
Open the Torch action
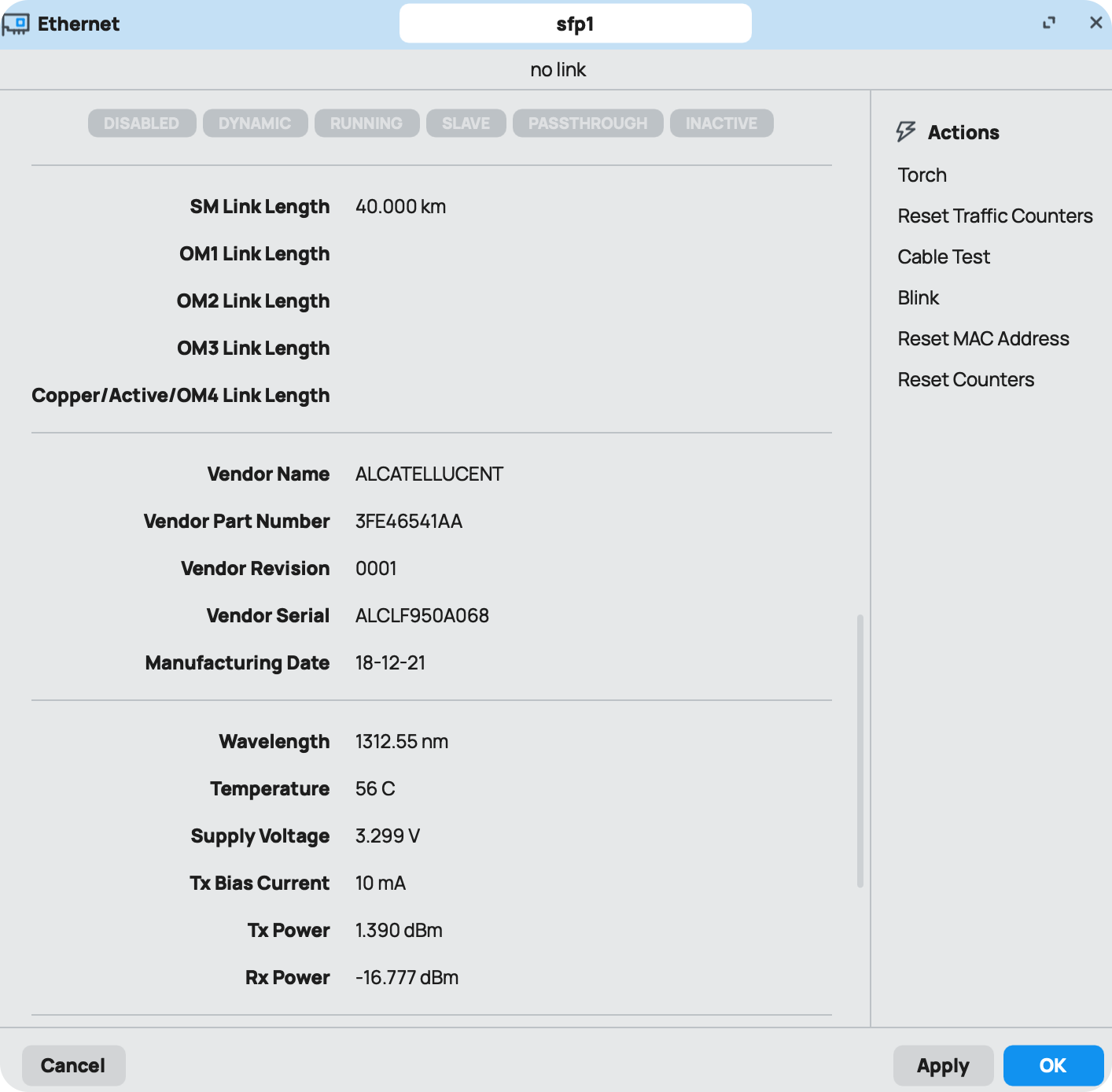point(922,175)
